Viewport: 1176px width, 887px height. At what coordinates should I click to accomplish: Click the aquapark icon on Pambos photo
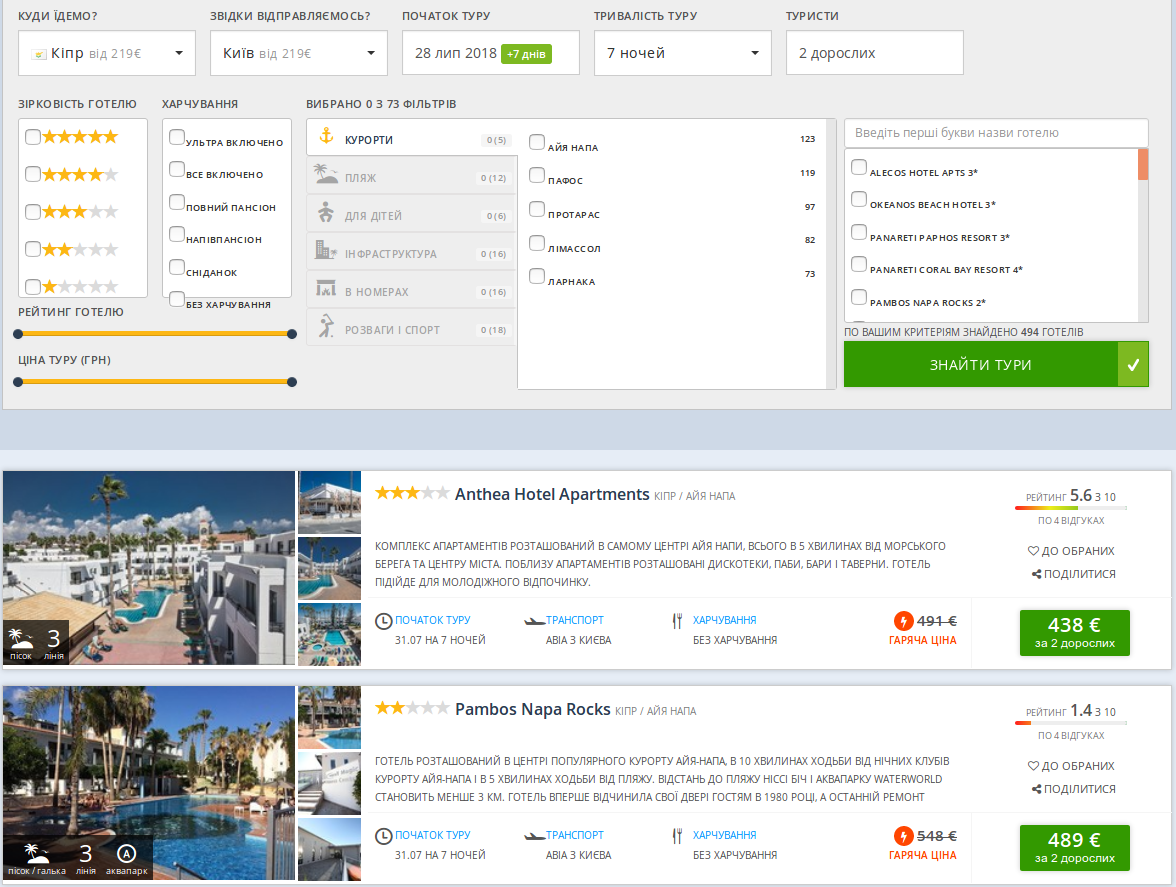(126, 854)
